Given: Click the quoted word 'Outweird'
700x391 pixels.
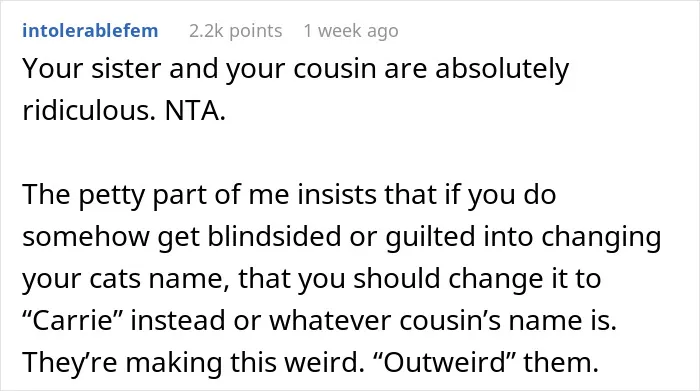Looking at the screenshot, I should click(444, 362).
